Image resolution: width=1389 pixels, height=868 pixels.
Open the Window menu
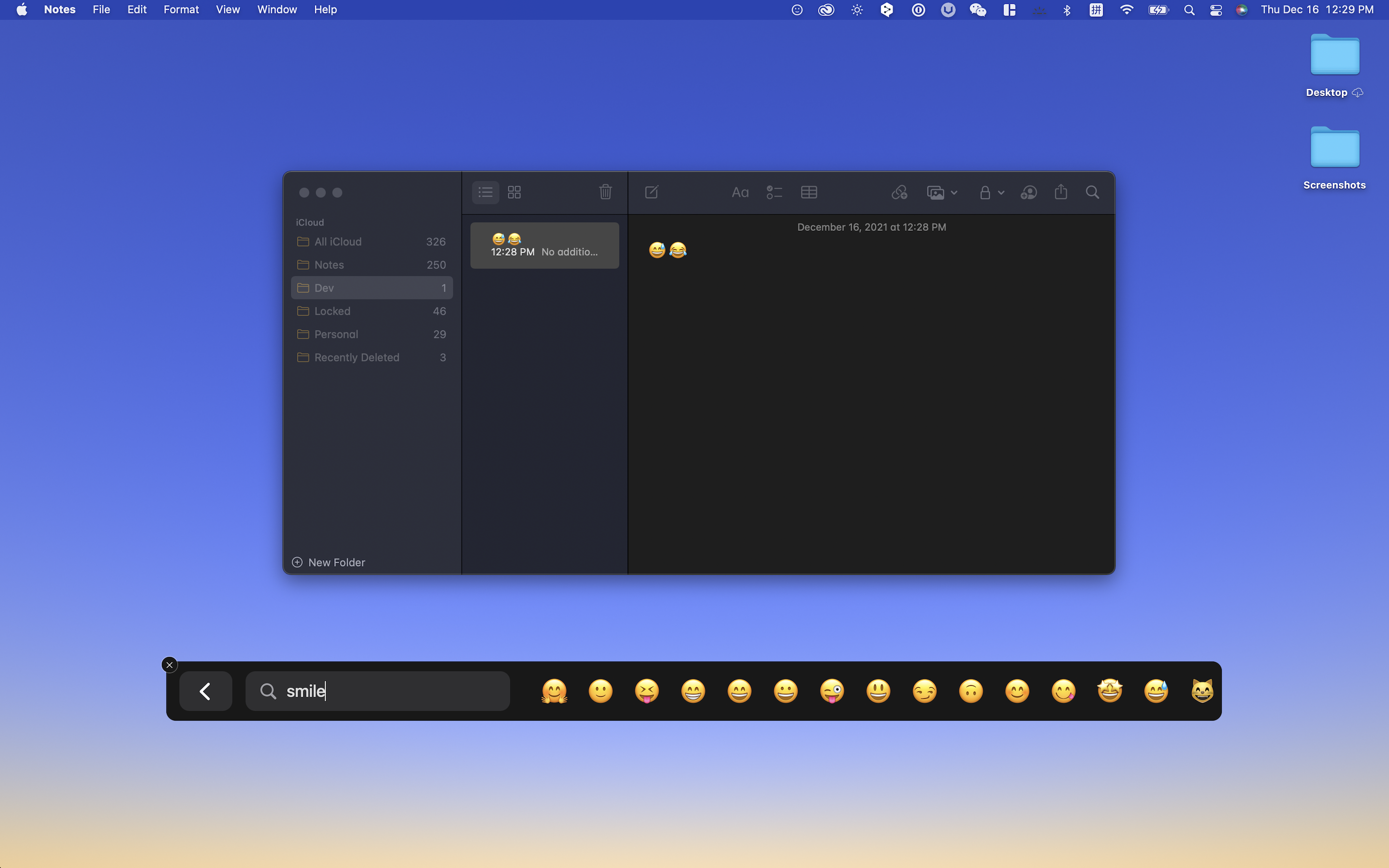pos(277,9)
